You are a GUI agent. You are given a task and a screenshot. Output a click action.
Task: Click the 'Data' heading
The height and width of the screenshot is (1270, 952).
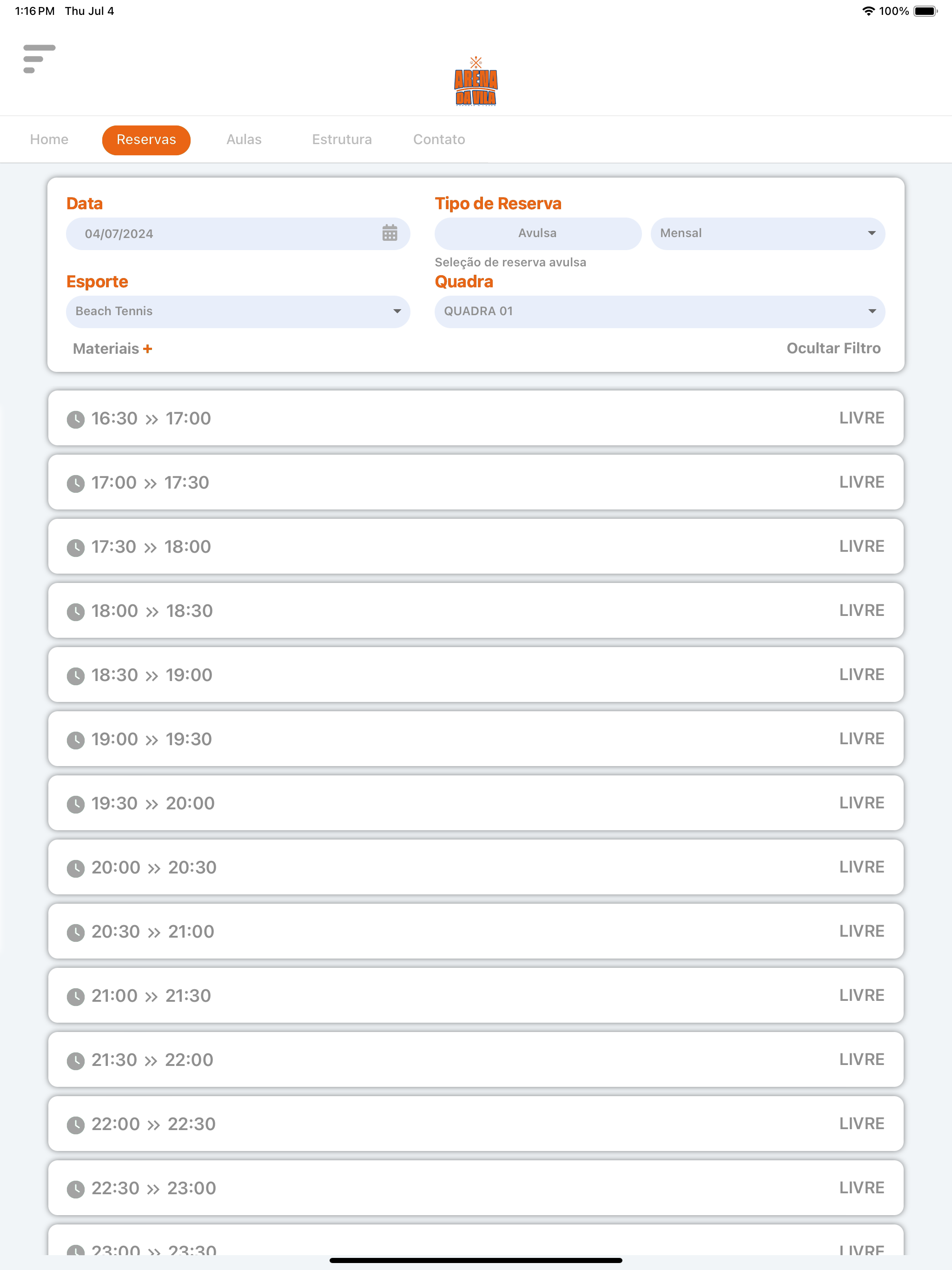85,203
